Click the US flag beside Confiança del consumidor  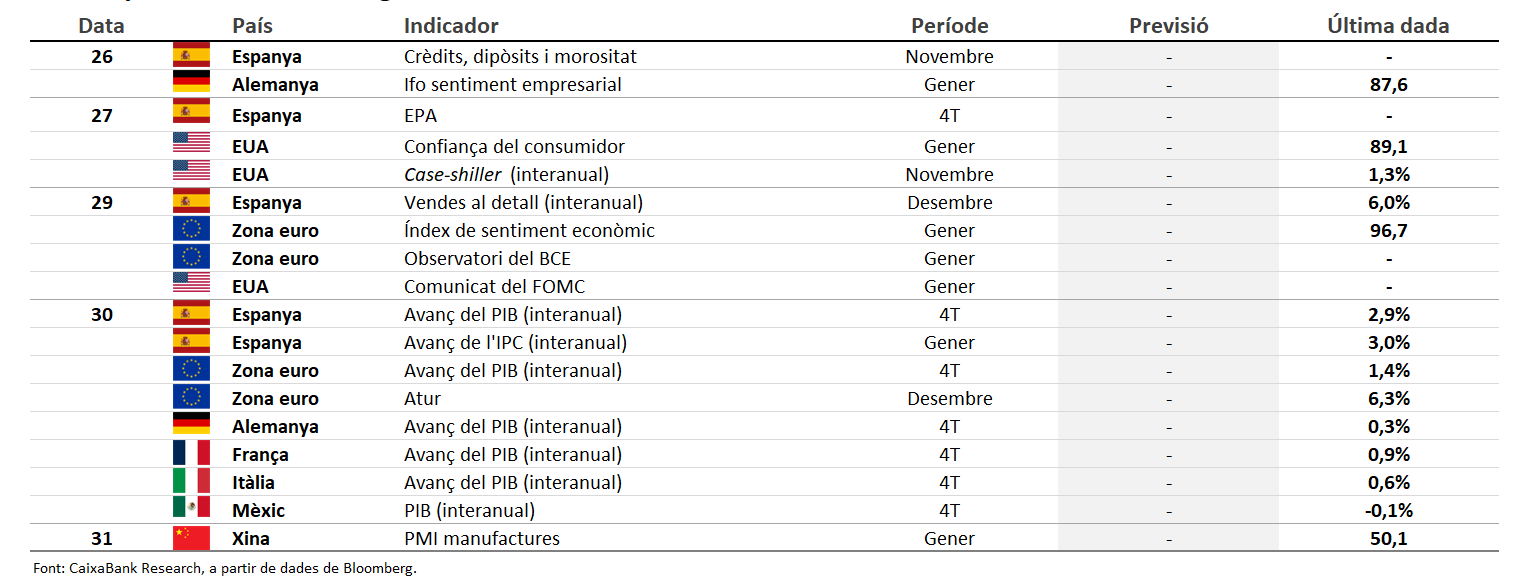pos(191,146)
